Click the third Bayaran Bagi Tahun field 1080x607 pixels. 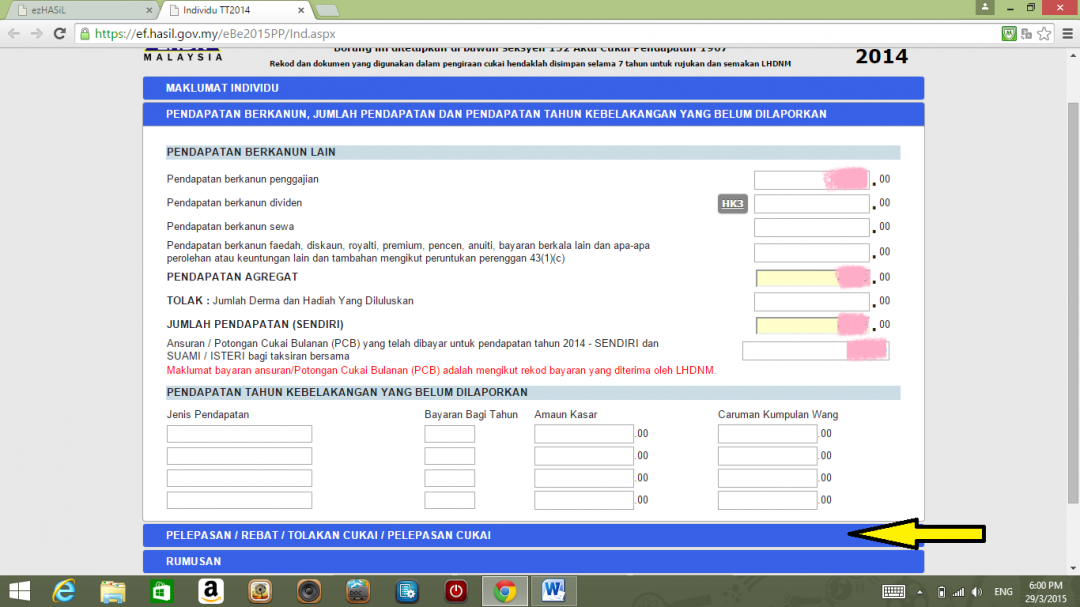coord(449,477)
